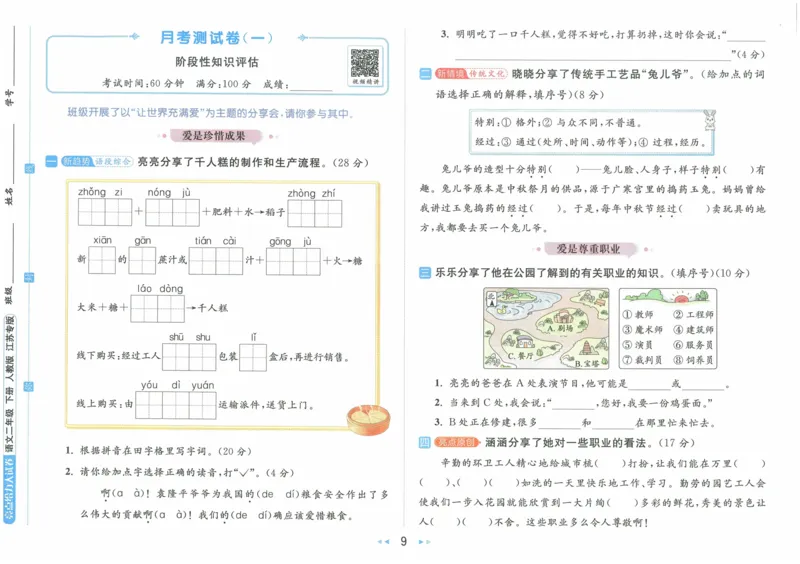
Task: Click the 考试时间:60分钟 text
Action: point(143,83)
